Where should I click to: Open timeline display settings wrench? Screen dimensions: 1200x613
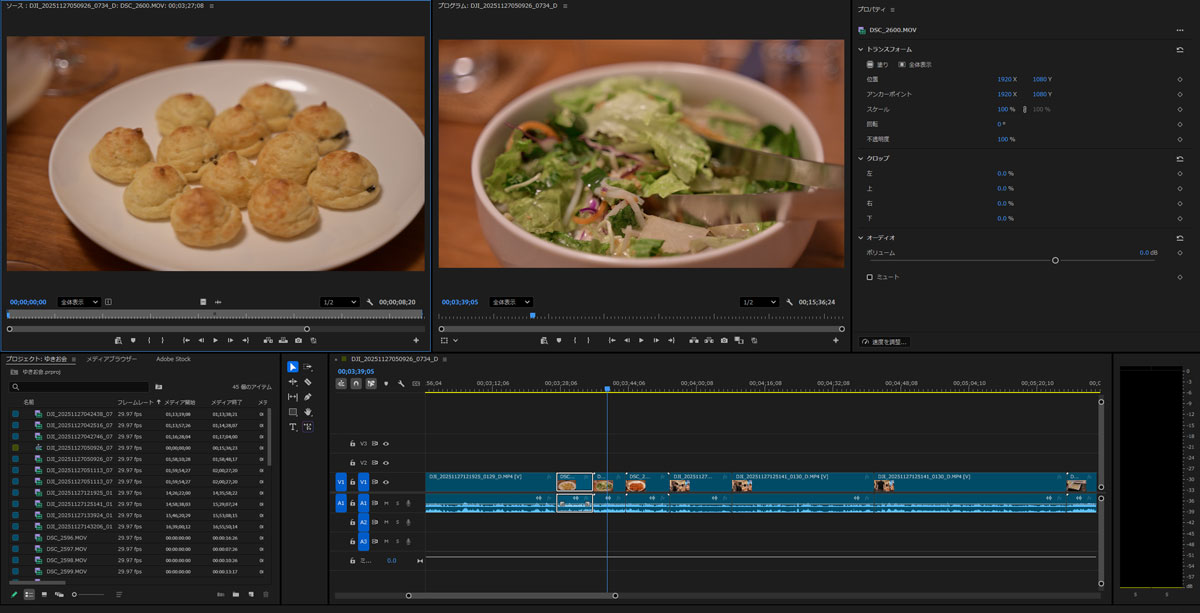401,383
